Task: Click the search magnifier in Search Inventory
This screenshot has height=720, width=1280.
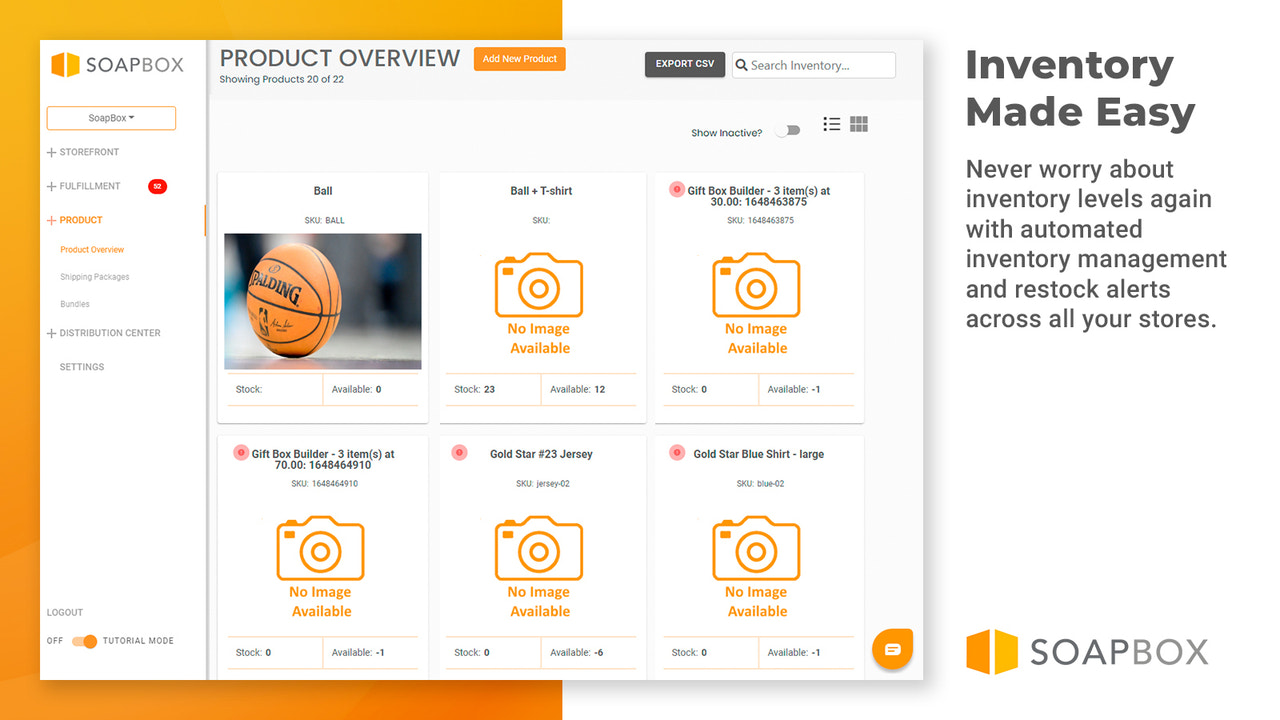Action: click(740, 64)
